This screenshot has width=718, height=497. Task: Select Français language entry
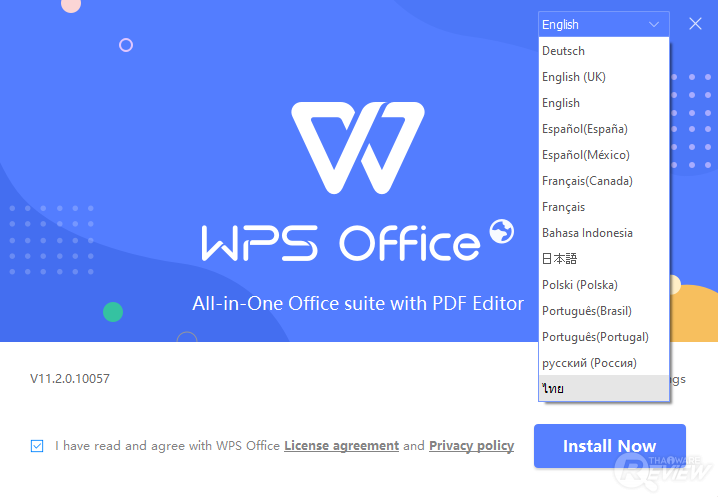click(604, 207)
